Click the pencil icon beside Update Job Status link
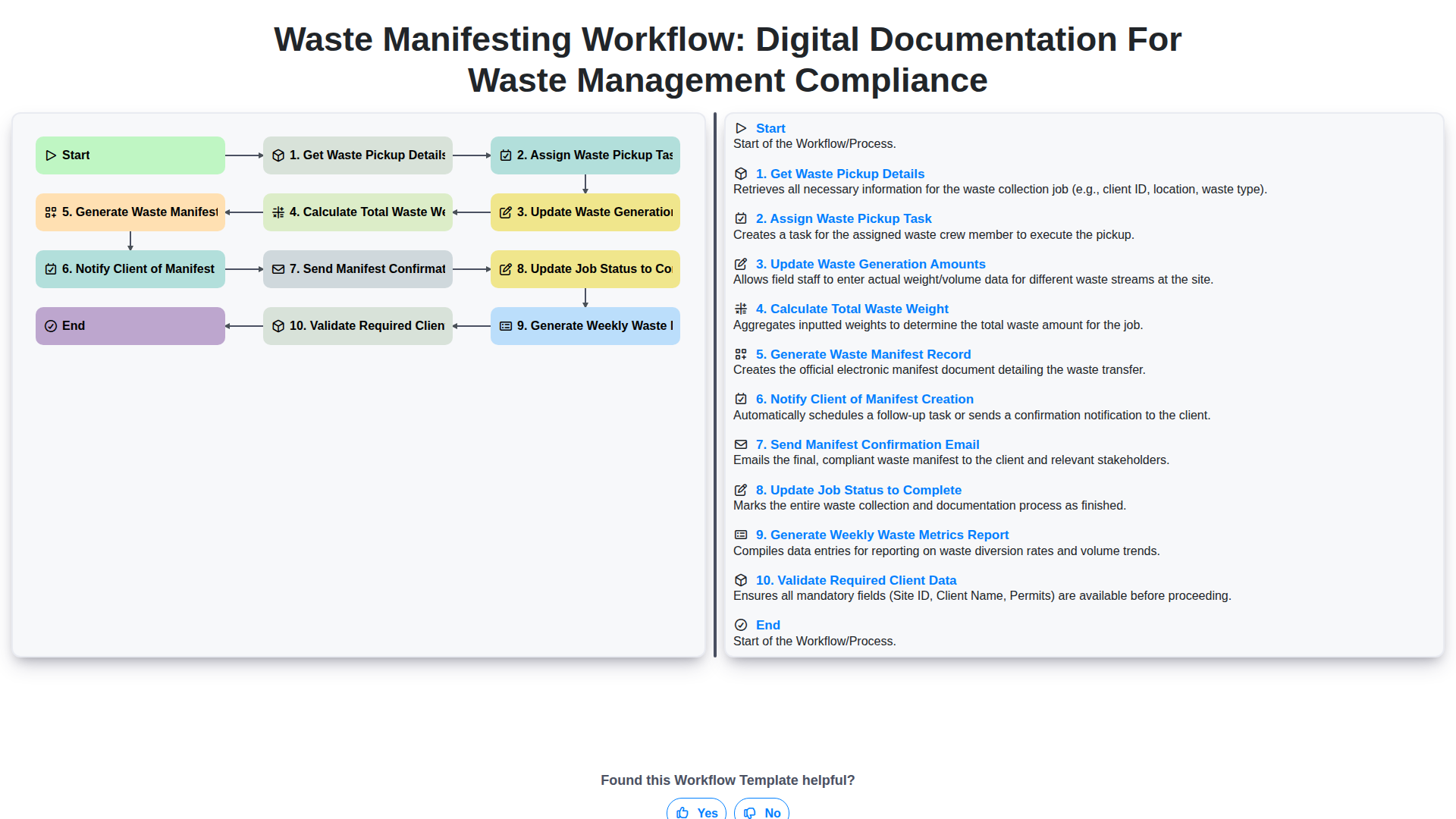The height and width of the screenshot is (819, 1456). click(741, 491)
